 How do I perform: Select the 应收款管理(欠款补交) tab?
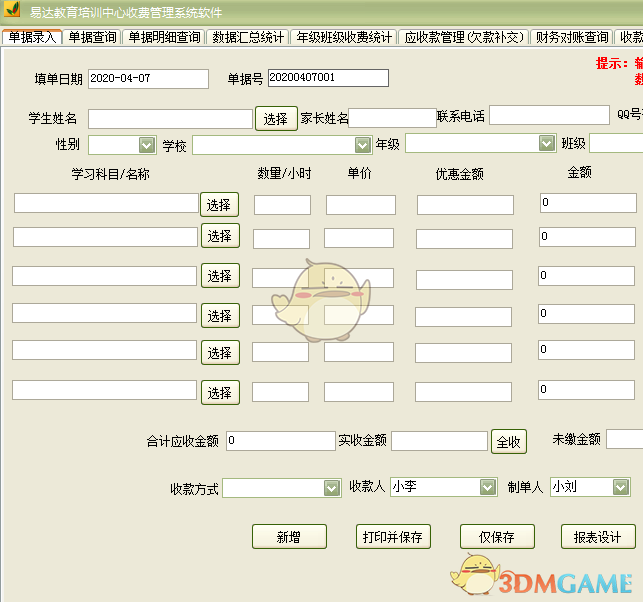click(x=464, y=37)
